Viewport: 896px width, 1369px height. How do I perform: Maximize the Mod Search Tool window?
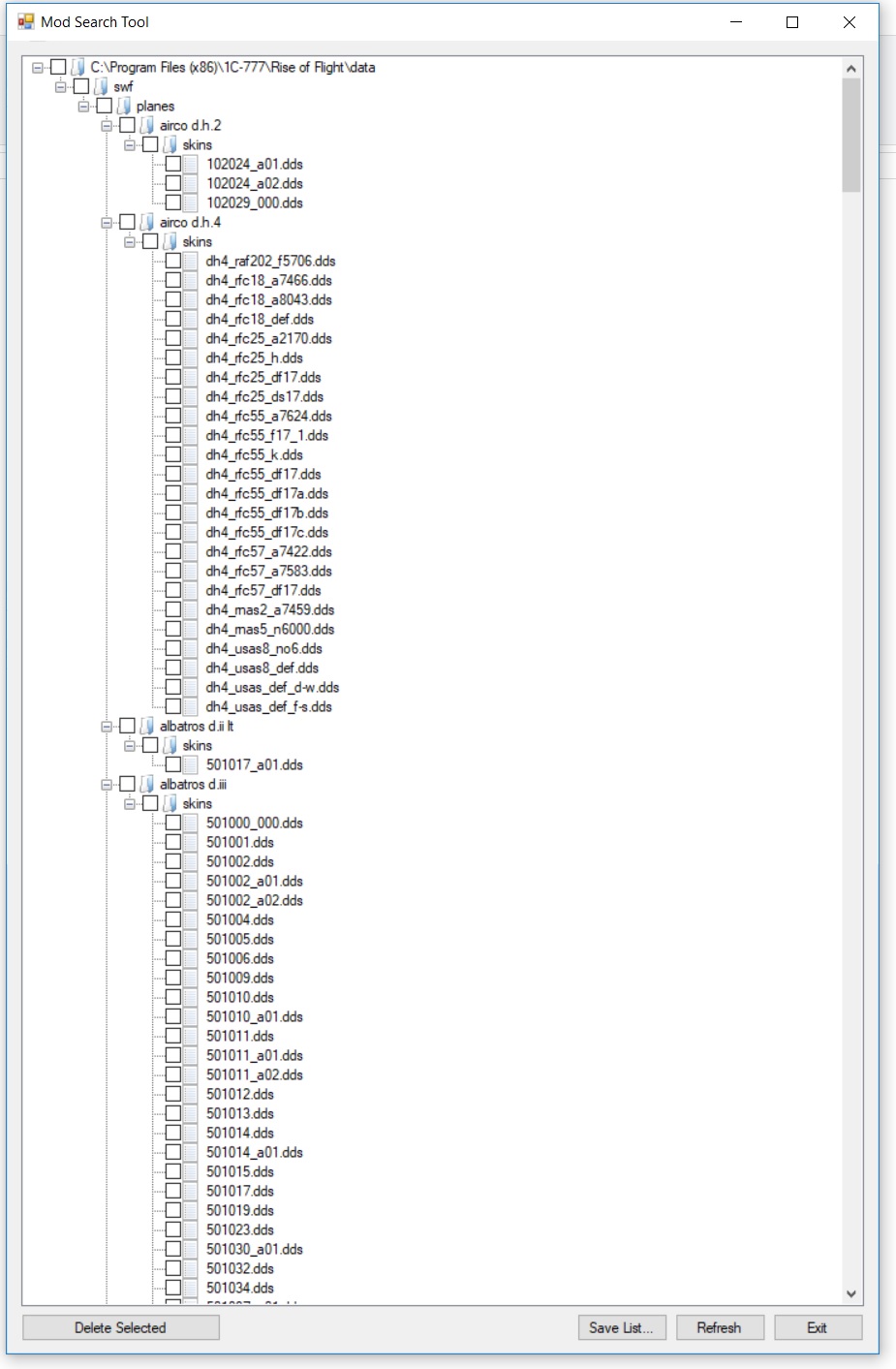pyautogui.click(x=792, y=22)
